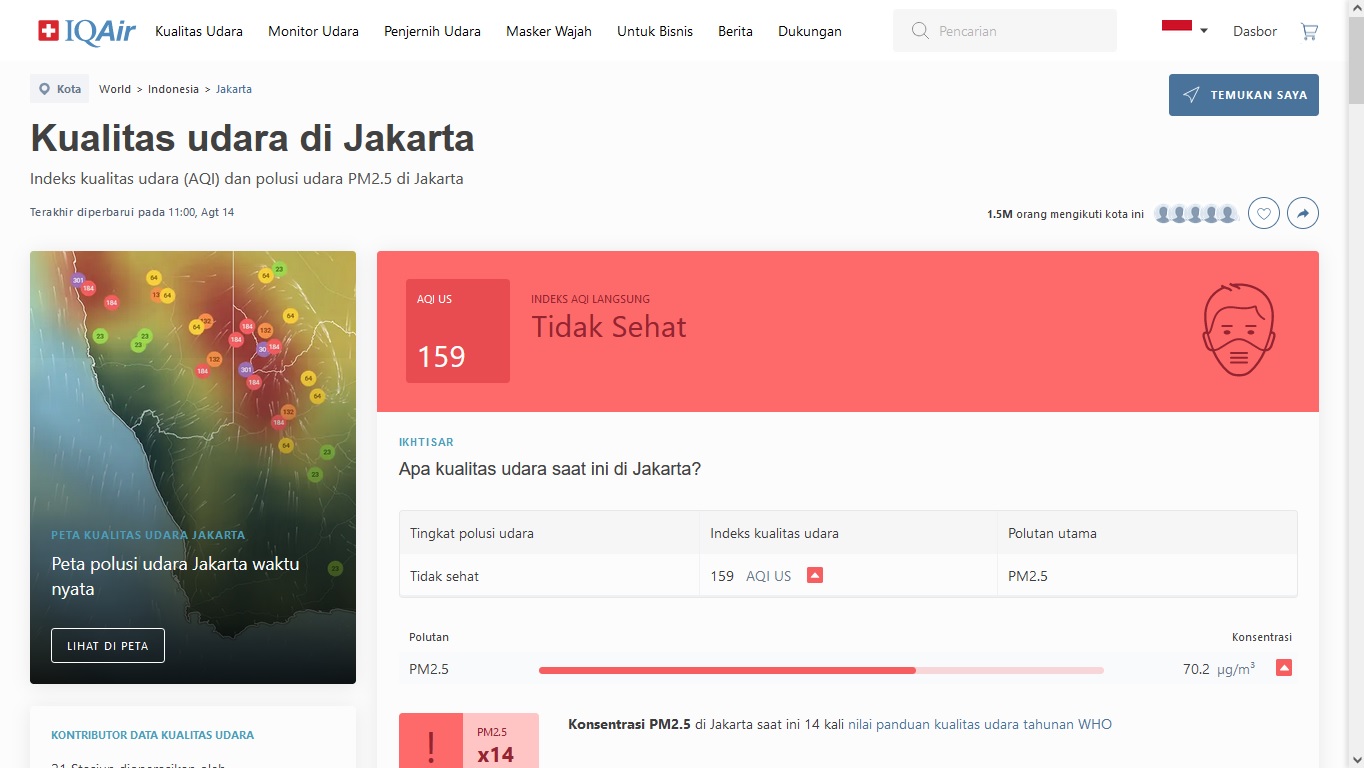This screenshot has width=1364, height=768.
Task: Click the PM2.5 x14 warning badge
Action: click(x=468, y=742)
